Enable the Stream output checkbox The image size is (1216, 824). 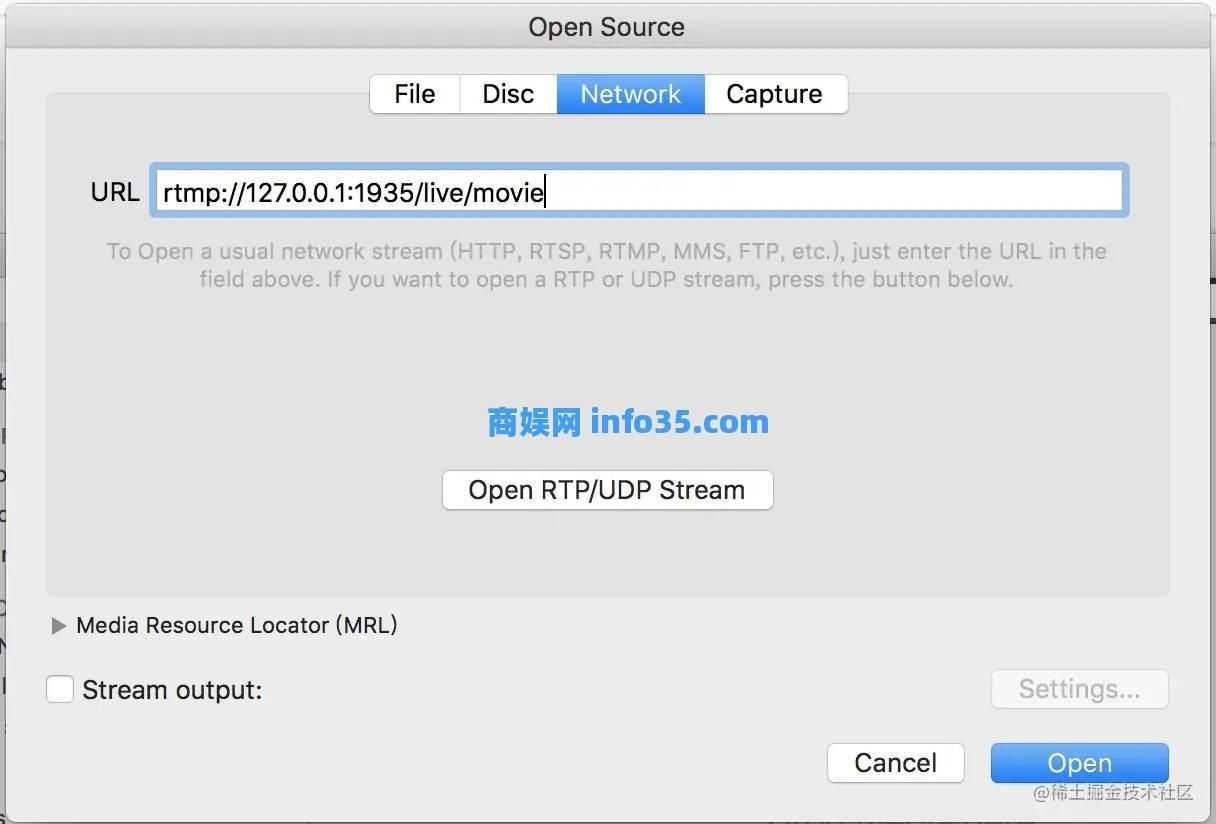(x=60, y=689)
